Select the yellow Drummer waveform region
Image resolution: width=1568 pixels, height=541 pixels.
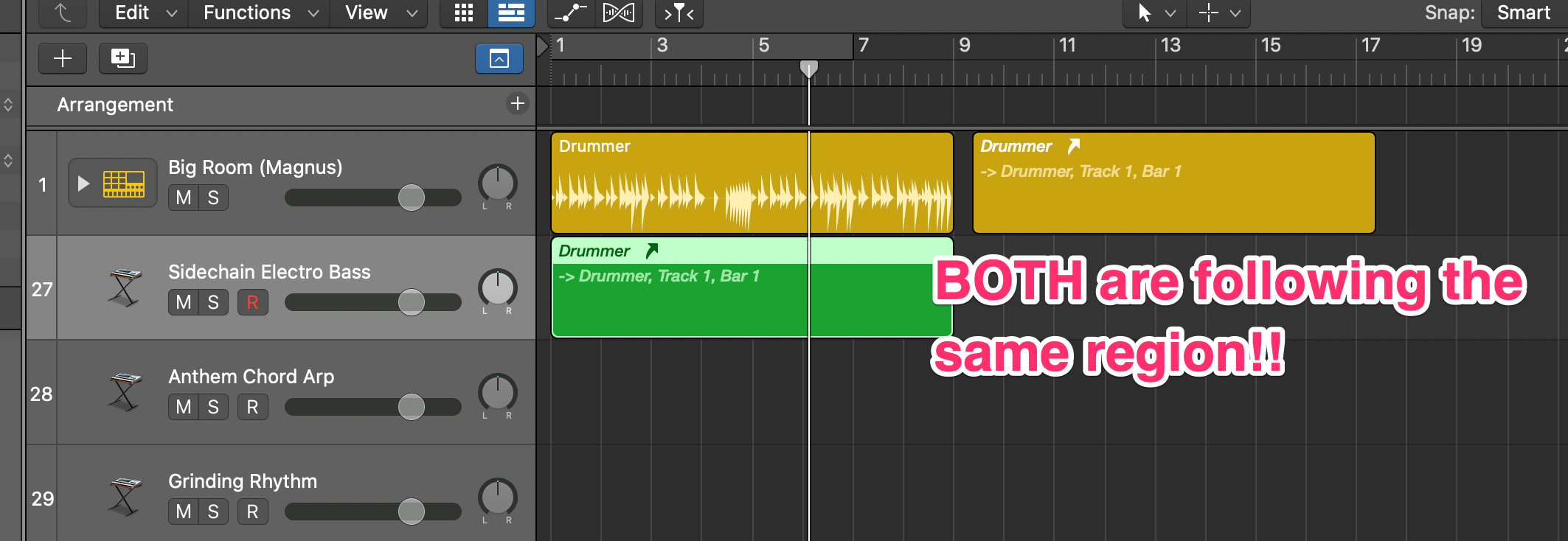(752, 183)
